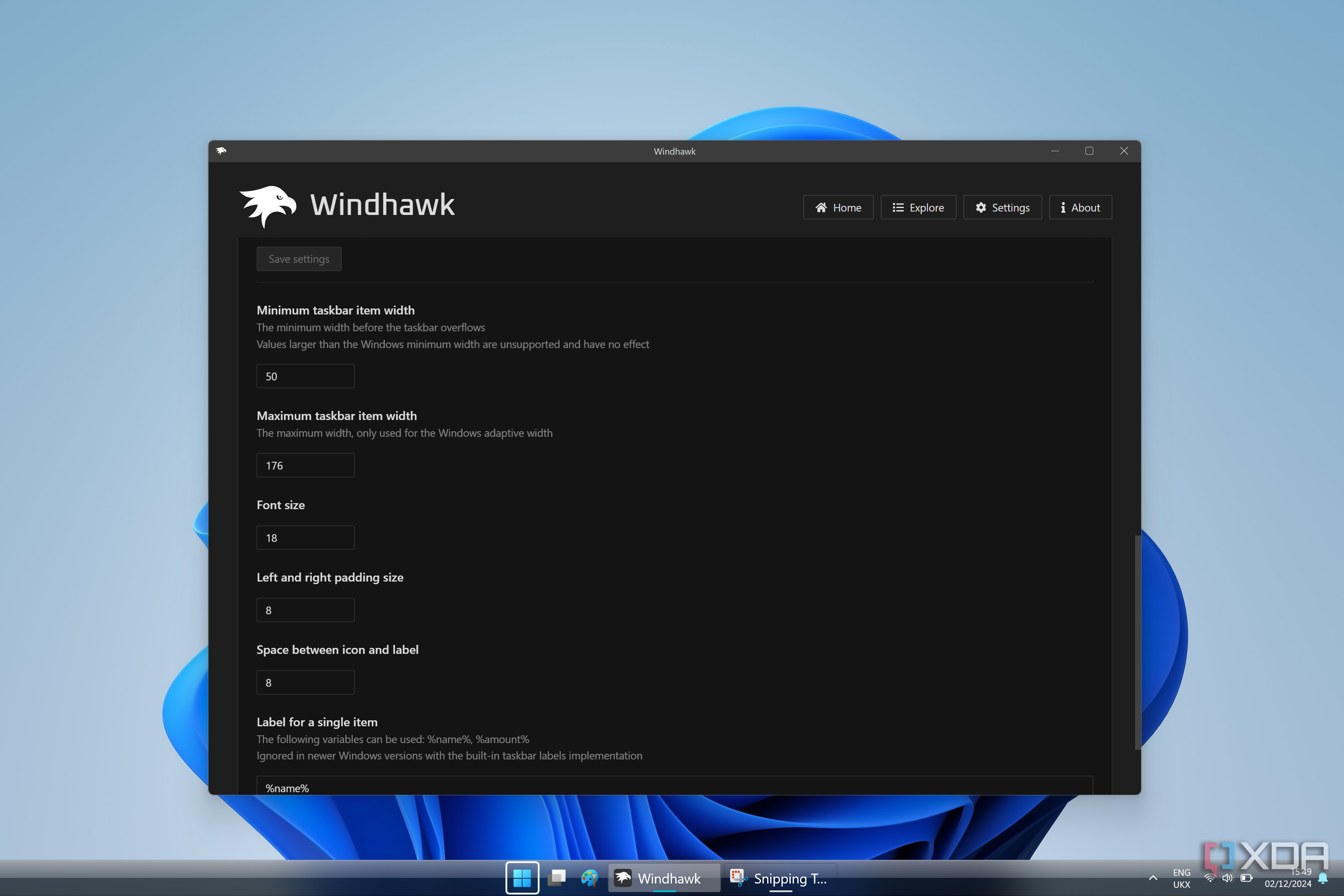Select the 'Label for a single item' heading
The height and width of the screenshot is (896, 1344).
point(317,722)
